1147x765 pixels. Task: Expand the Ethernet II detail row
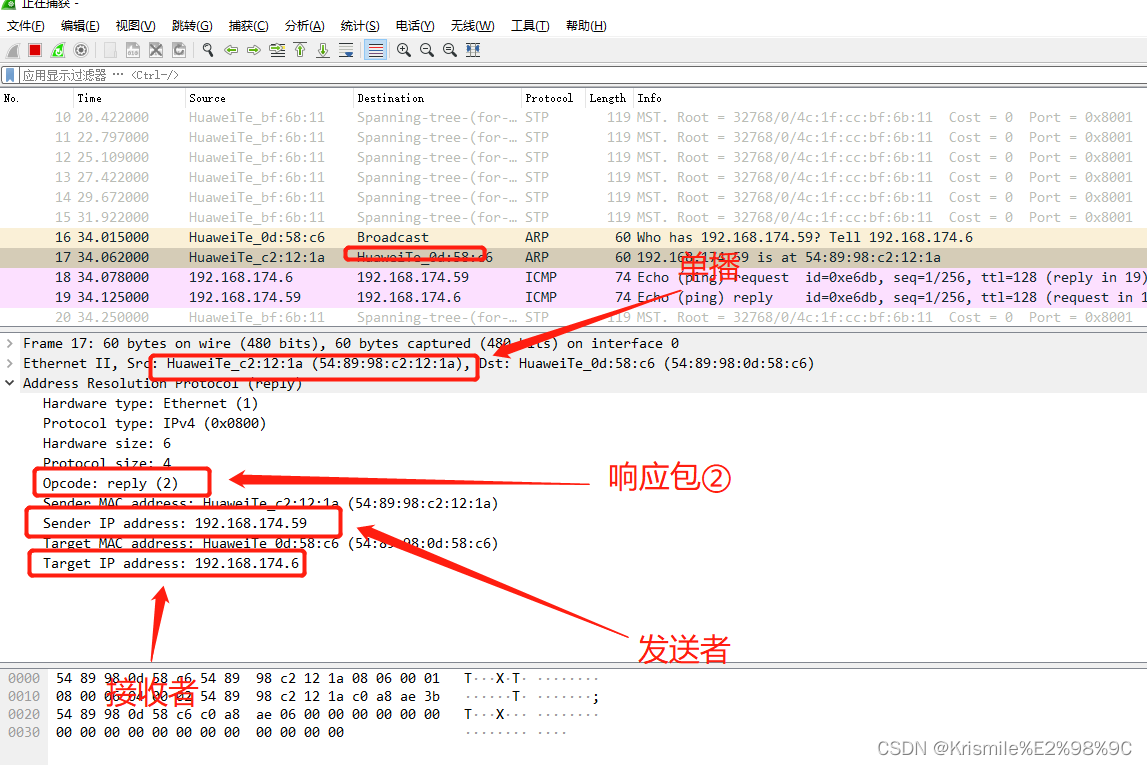(x=9, y=362)
